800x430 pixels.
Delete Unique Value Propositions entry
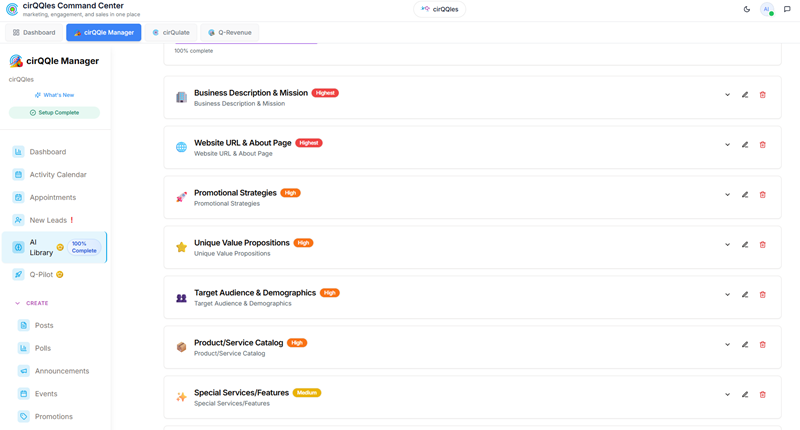pos(763,245)
